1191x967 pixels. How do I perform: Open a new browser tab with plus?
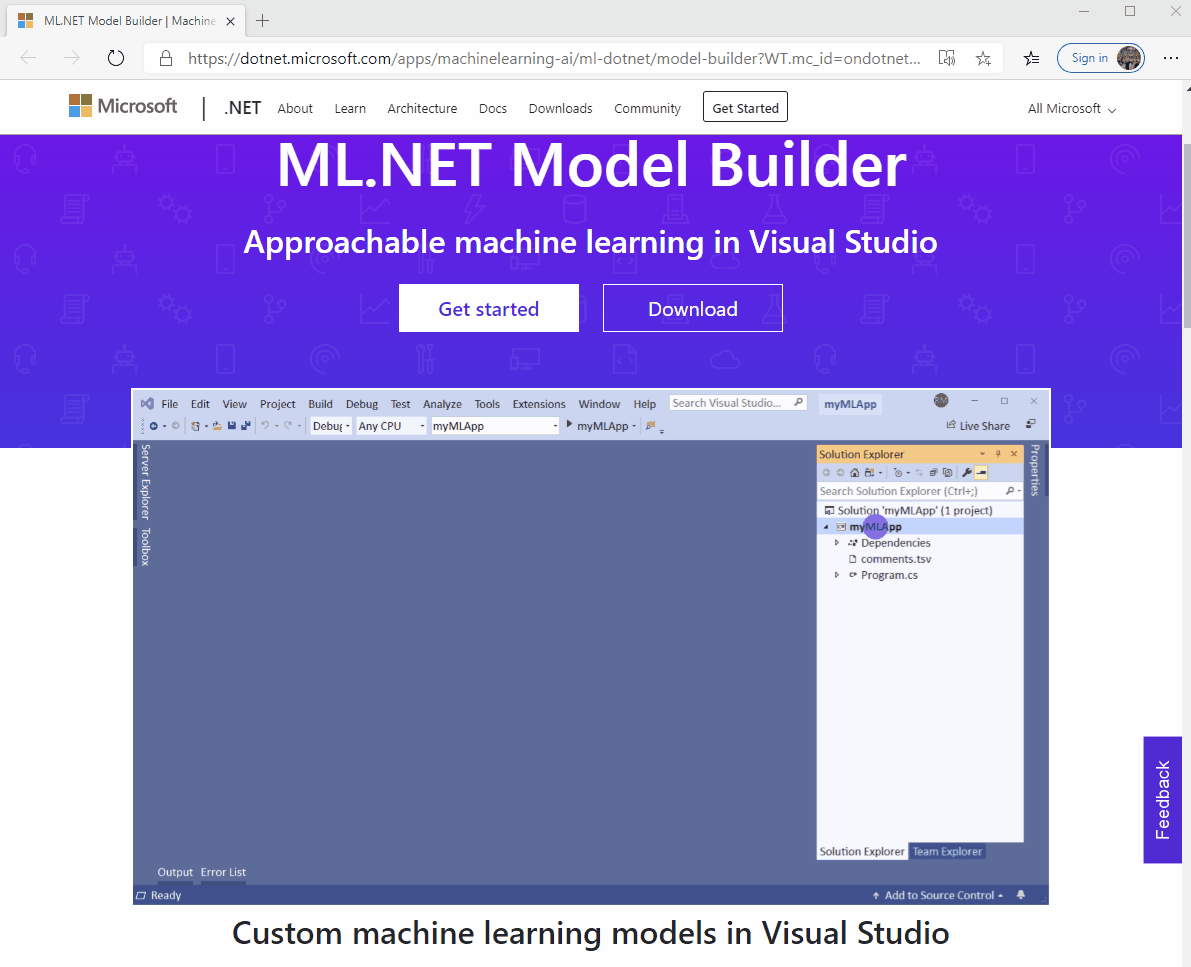pyautogui.click(x=263, y=21)
